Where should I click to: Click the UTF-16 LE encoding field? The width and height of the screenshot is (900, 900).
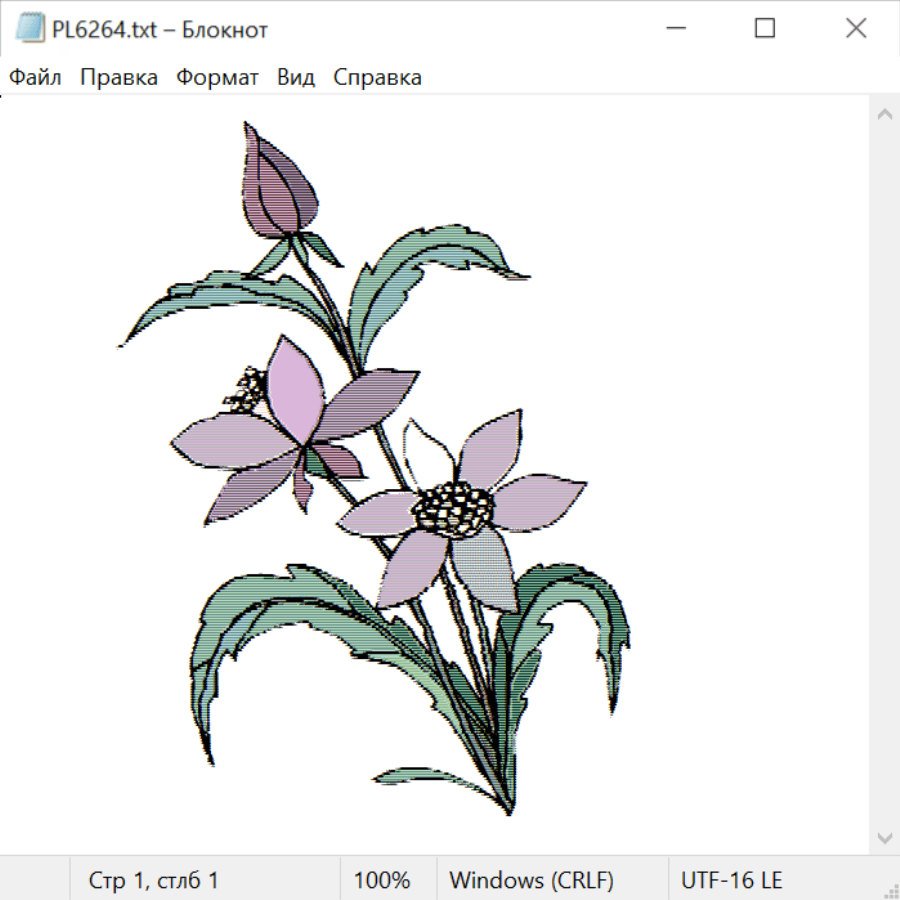(732, 881)
